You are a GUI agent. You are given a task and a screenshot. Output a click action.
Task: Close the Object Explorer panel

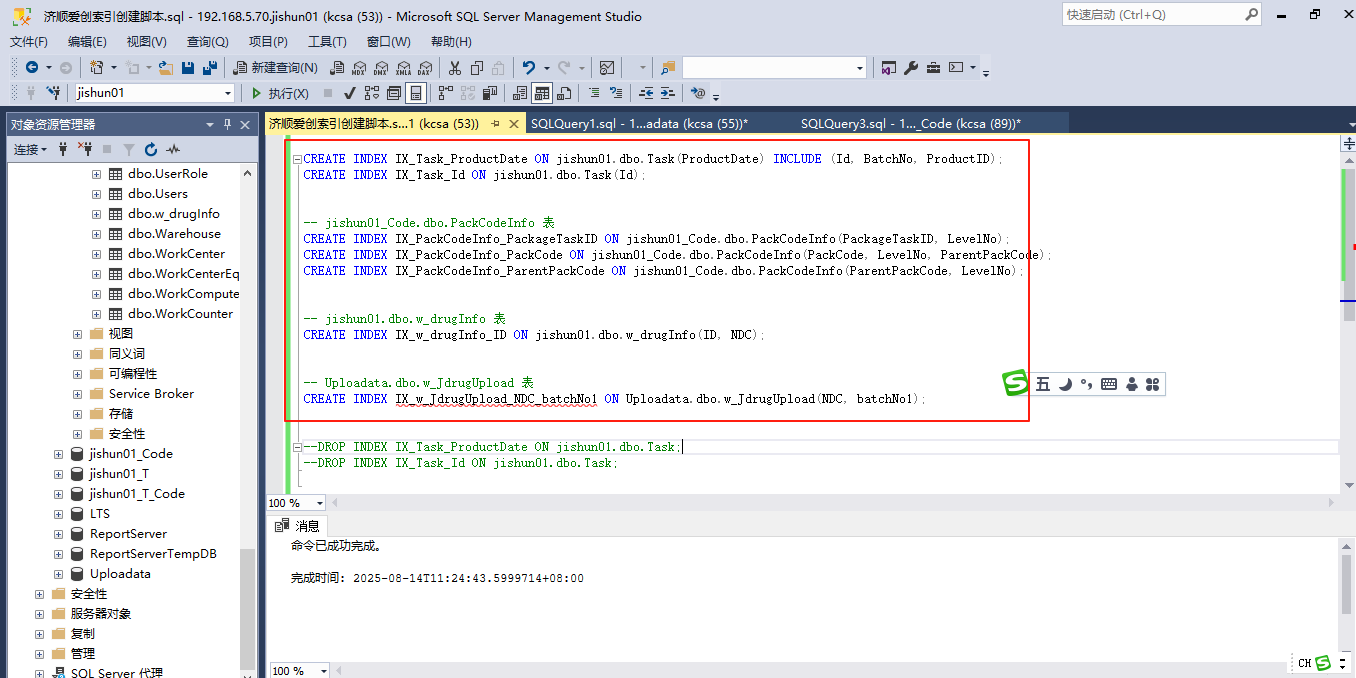coord(245,124)
